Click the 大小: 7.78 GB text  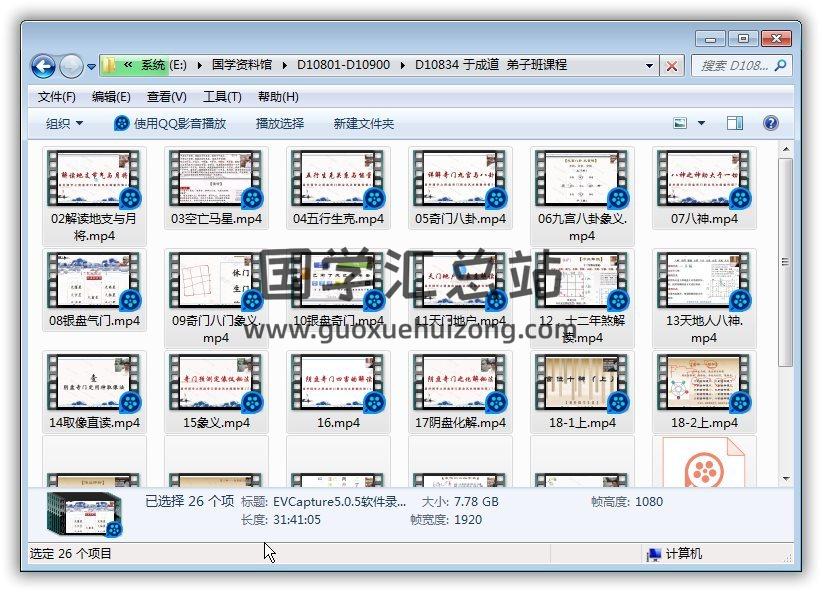tap(460, 502)
